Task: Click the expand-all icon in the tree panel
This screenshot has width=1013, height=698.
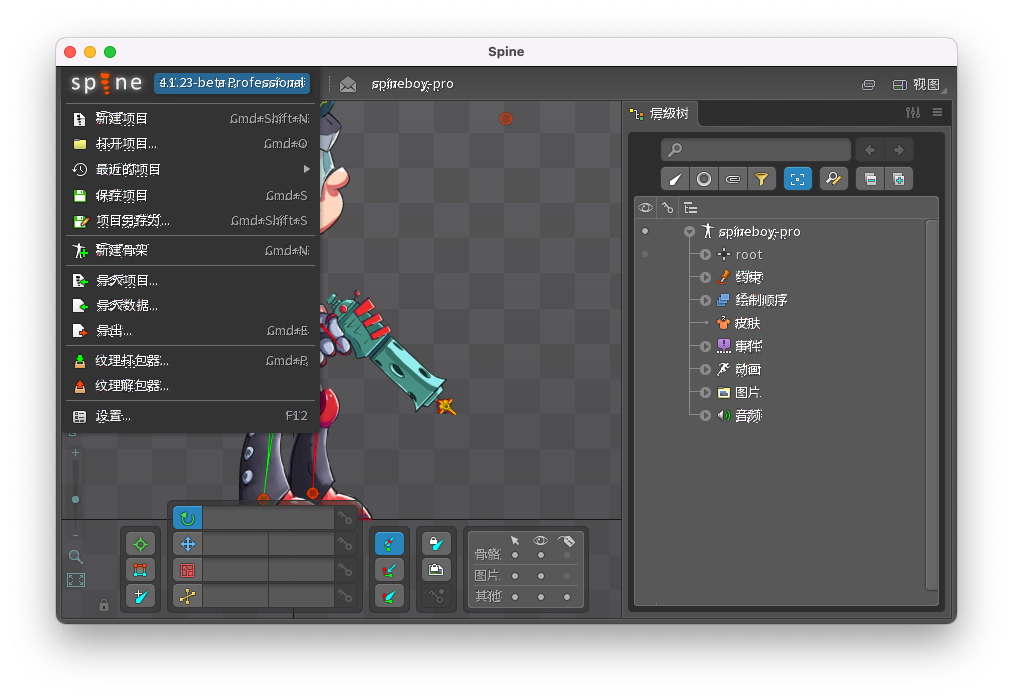Action: (x=899, y=178)
